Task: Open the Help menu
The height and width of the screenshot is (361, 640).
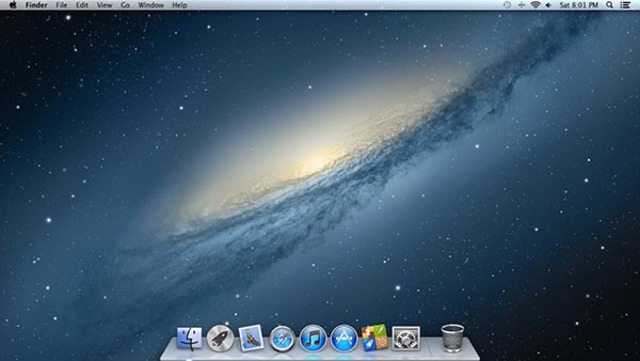Action: click(x=180, y=5)
